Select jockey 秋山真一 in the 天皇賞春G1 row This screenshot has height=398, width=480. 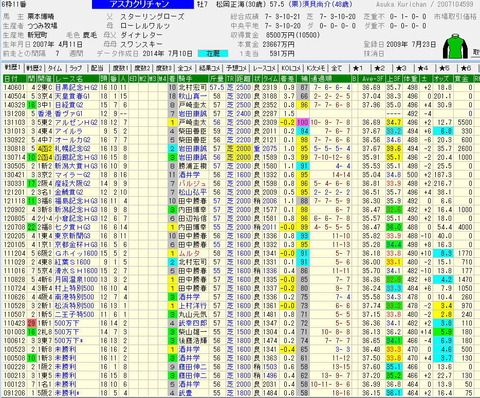tap(192, 96)
